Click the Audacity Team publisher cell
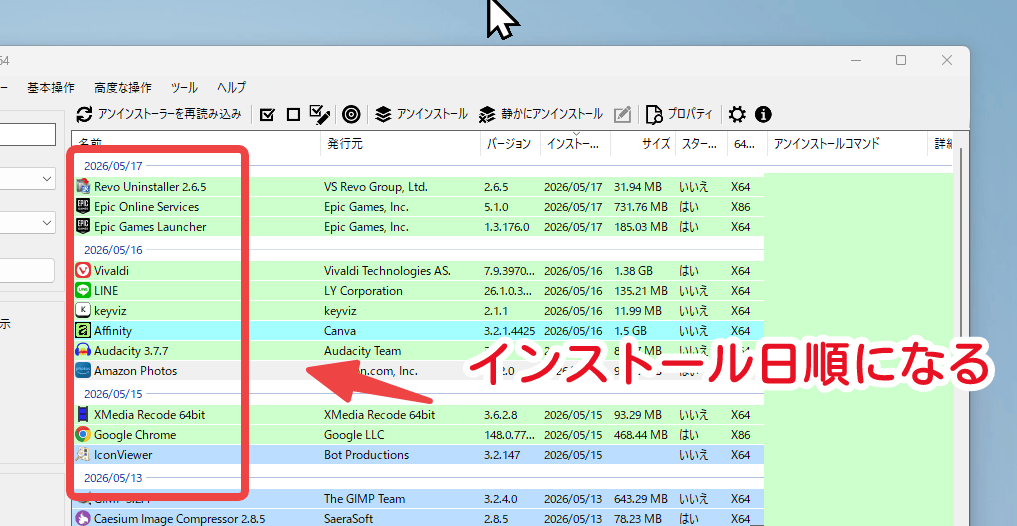This screenshot has height=526, width=1017. tap(363, 351)
